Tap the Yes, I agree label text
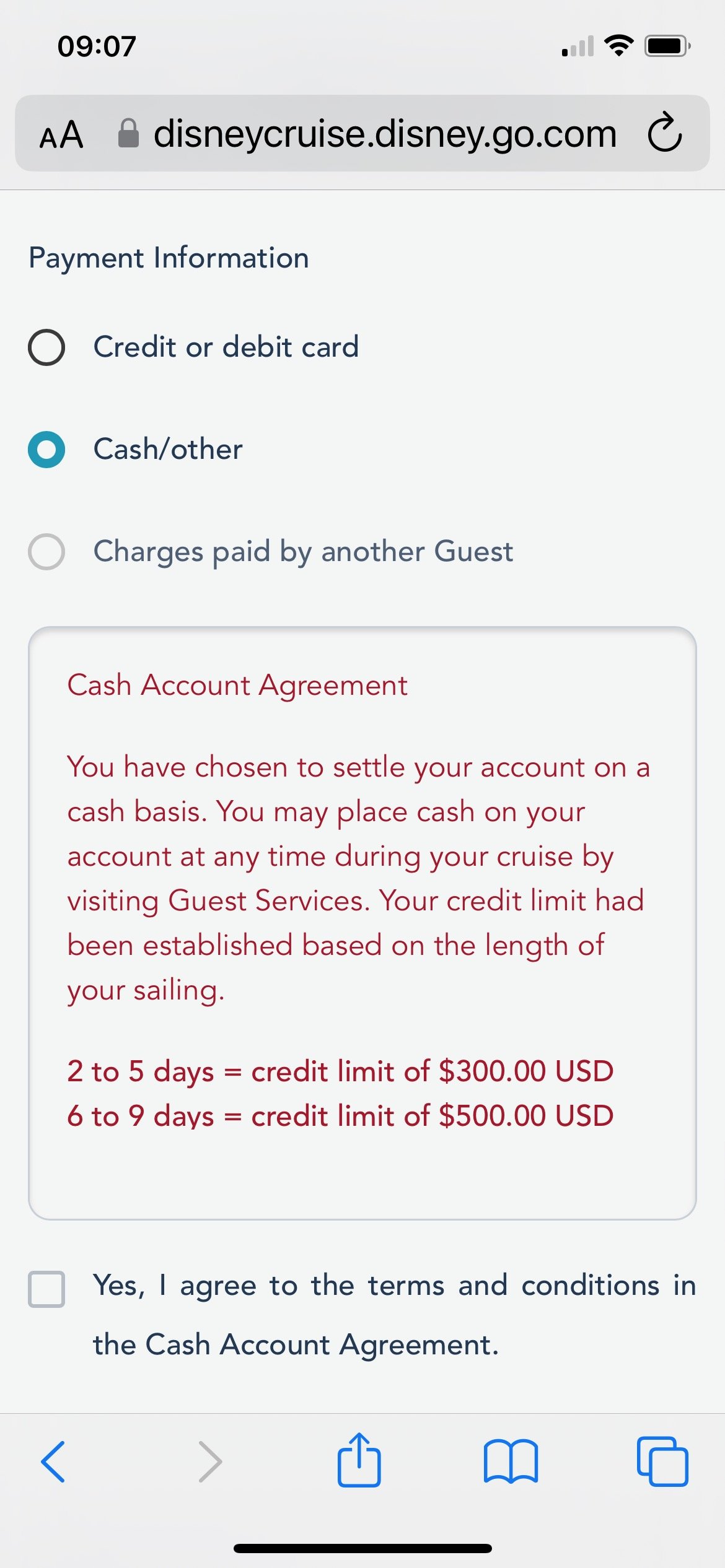Image resolution: width=725 pixels, height=1568 pixels. click(395, 1315)
